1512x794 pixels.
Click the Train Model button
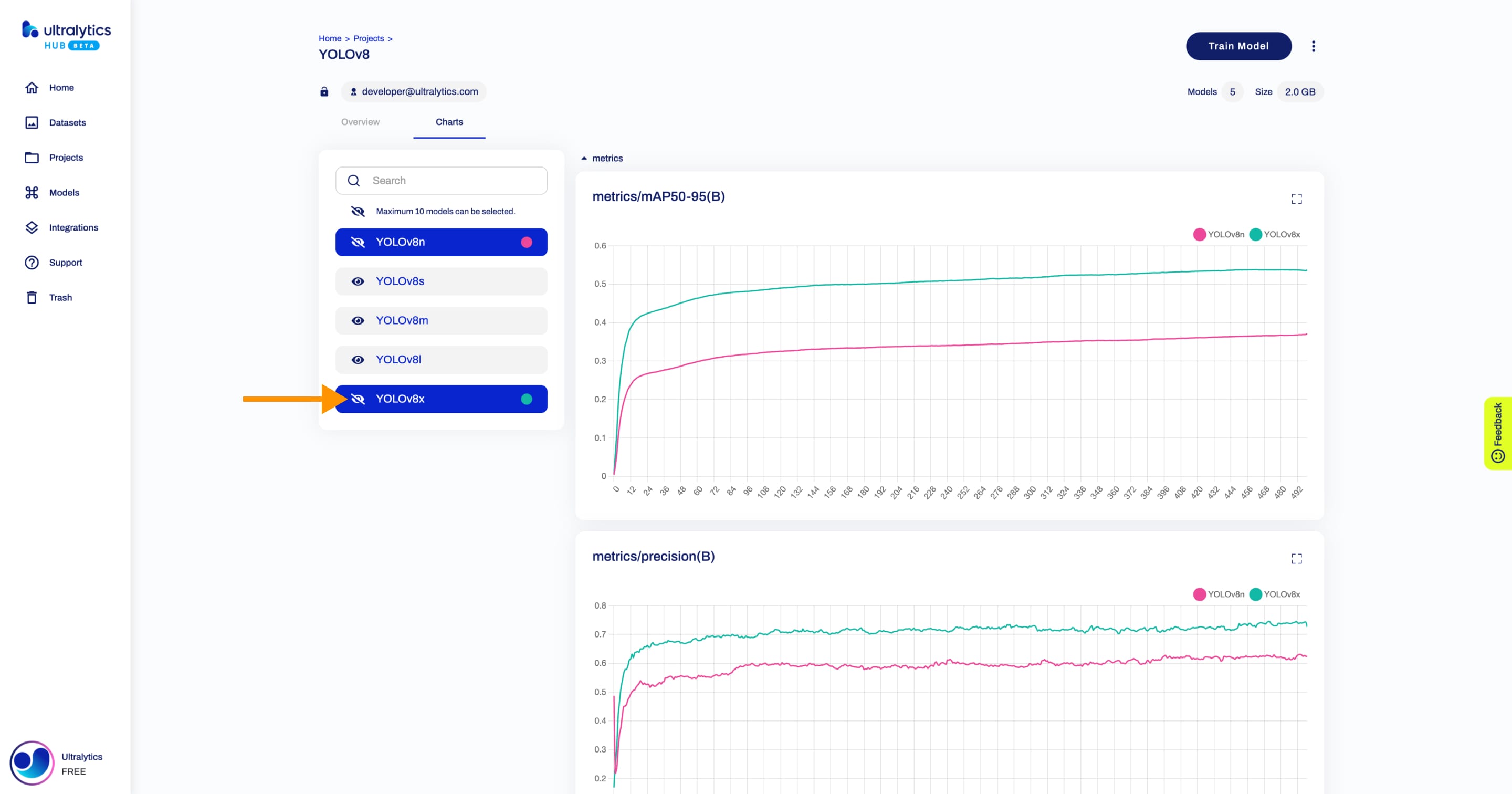[1239, 46]
